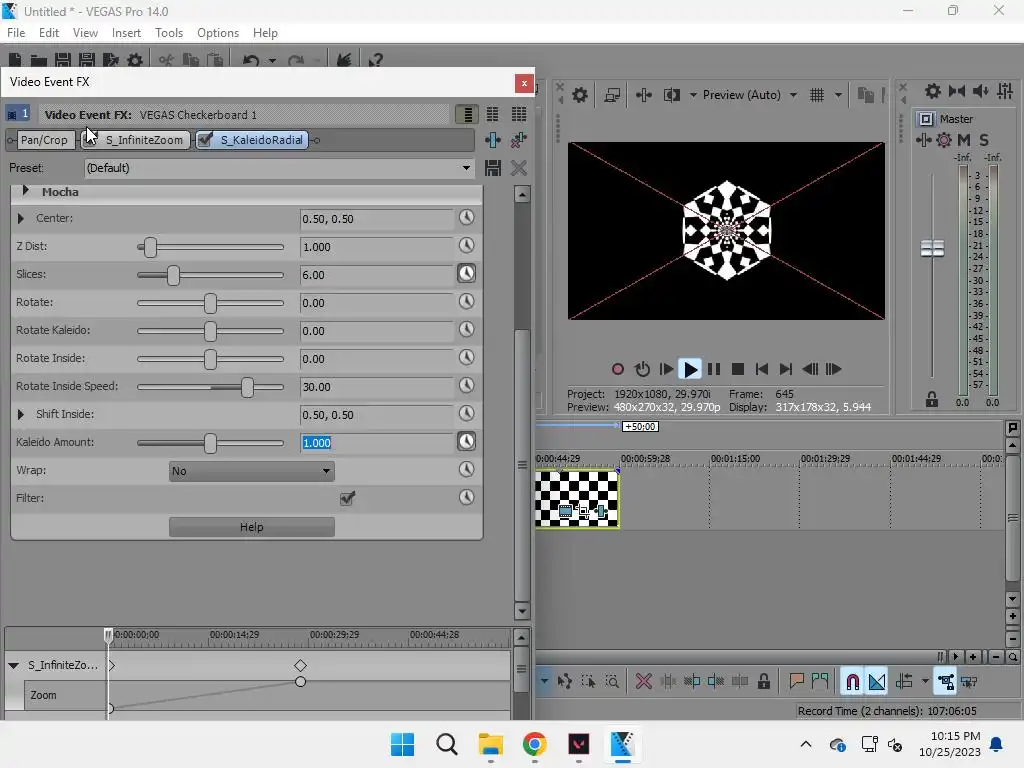1024x768 pixels.
Task: Open the Undo history dropdown arrow
Action: [272, 61]
